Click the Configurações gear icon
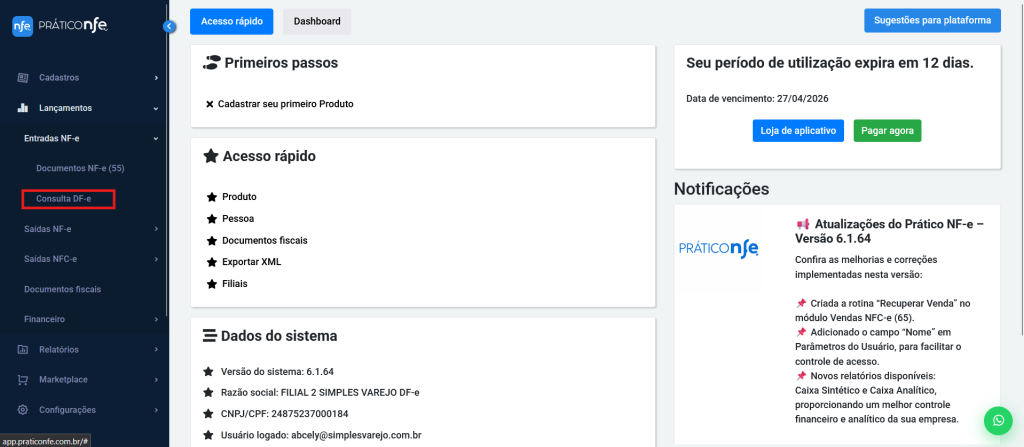This screenshot has width=1024, height=447. (22, 410)
